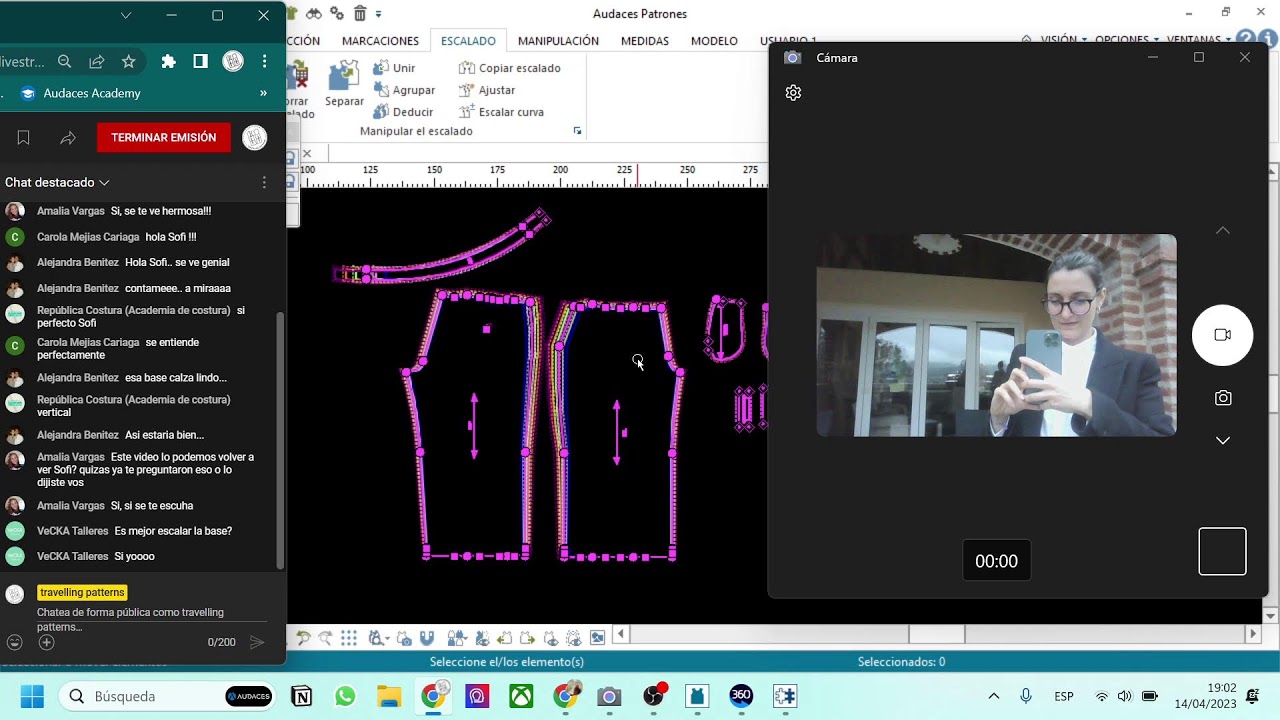1280x720 pixels.
Task: Choose the Agrupar grading tool
Action: [404, 90]
